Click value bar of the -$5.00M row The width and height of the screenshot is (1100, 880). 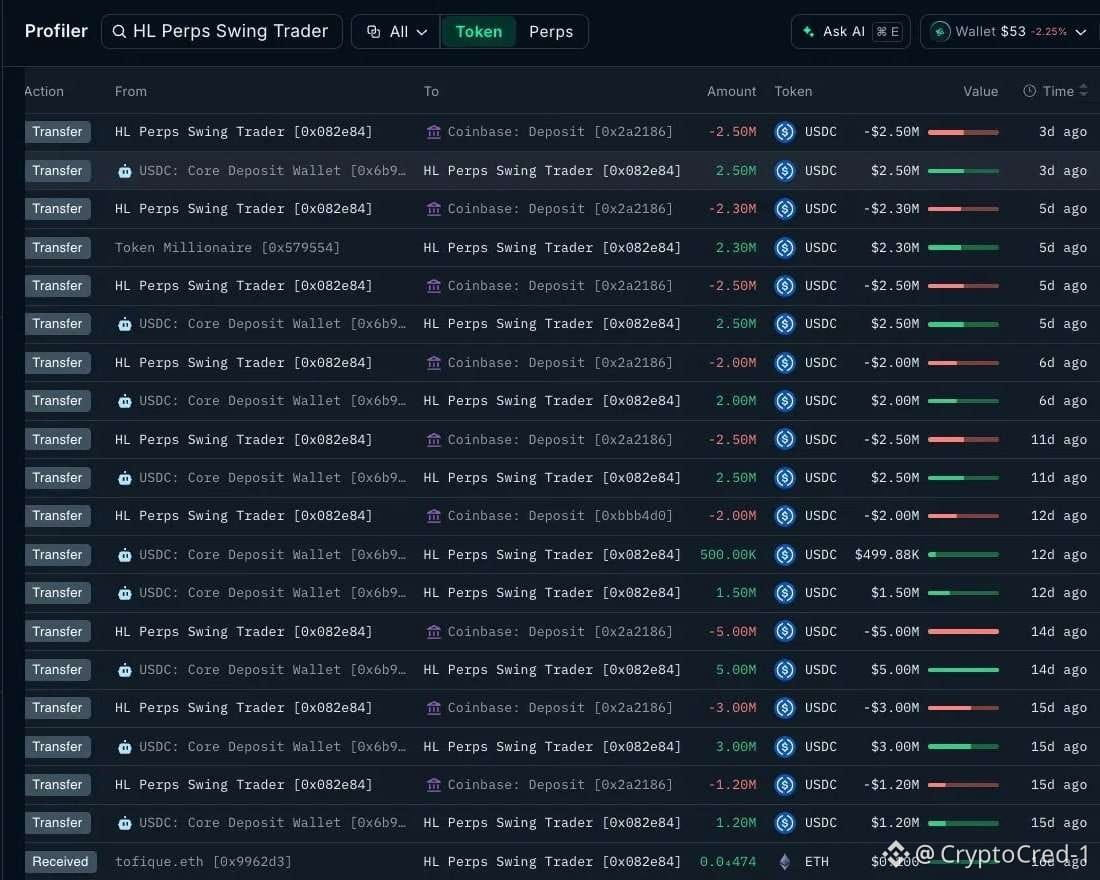tap(963, 632)
